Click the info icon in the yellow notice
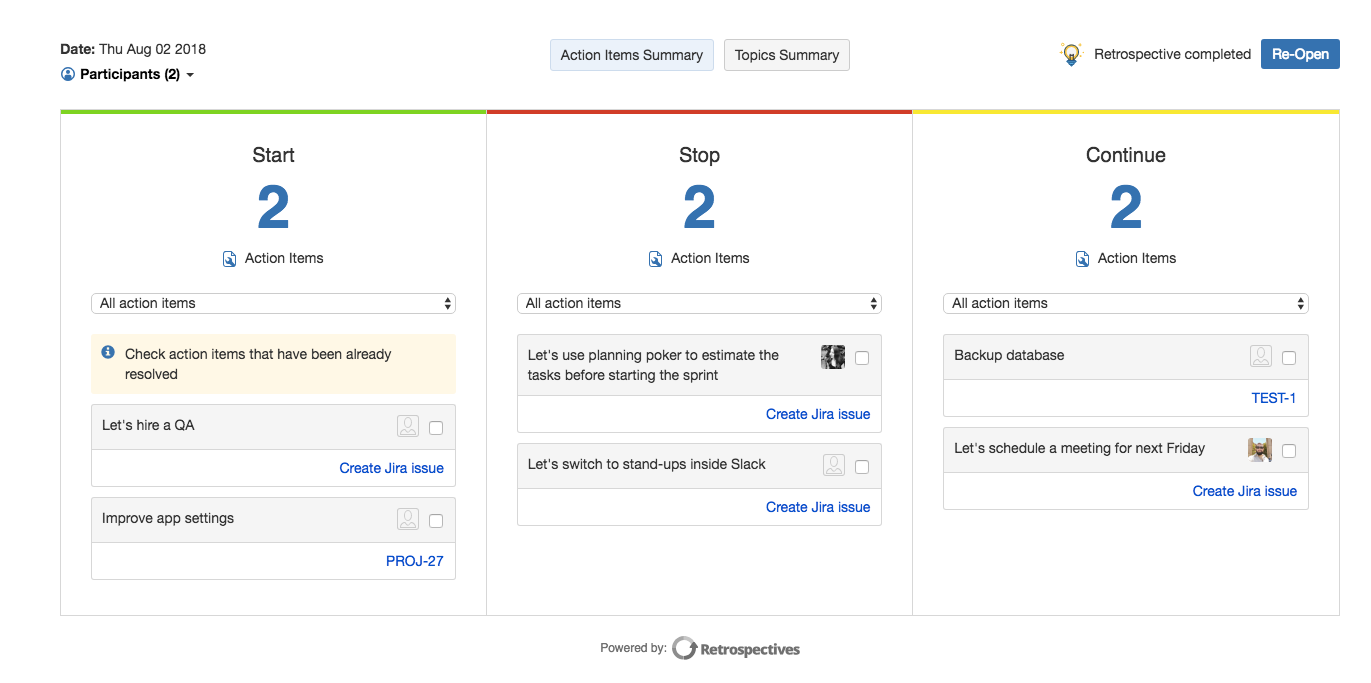 coord(108,353)
